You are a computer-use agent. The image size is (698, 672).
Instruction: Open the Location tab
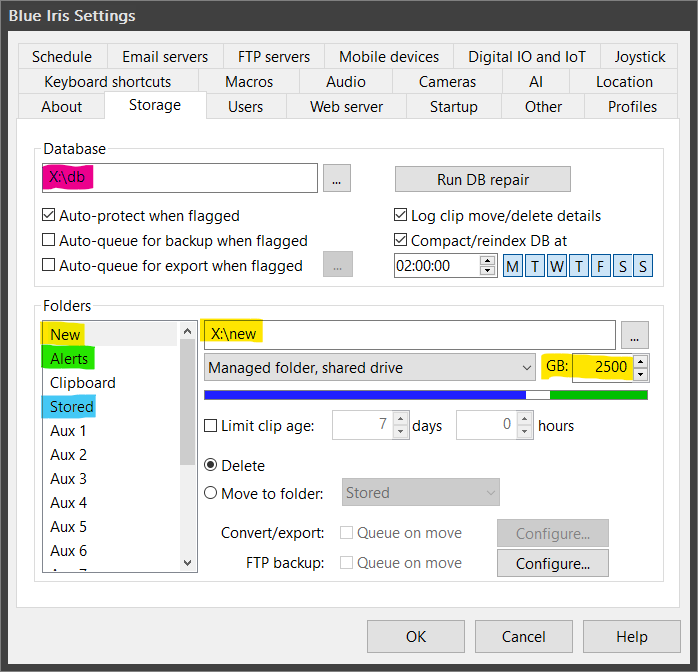click(x=624, y=81)
